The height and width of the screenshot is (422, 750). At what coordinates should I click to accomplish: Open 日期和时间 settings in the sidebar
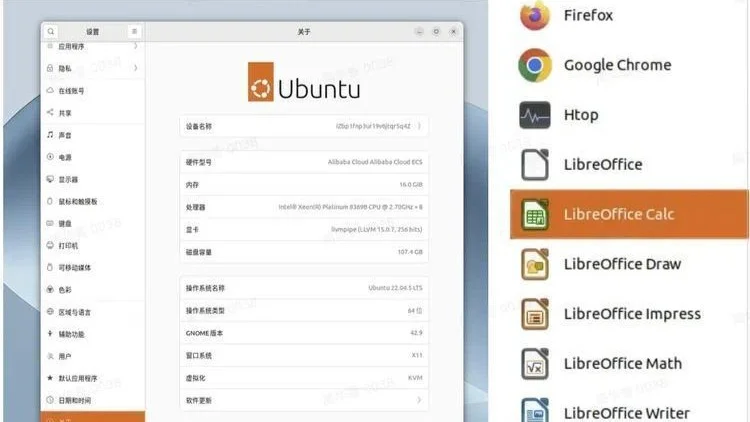click(93, 400)
